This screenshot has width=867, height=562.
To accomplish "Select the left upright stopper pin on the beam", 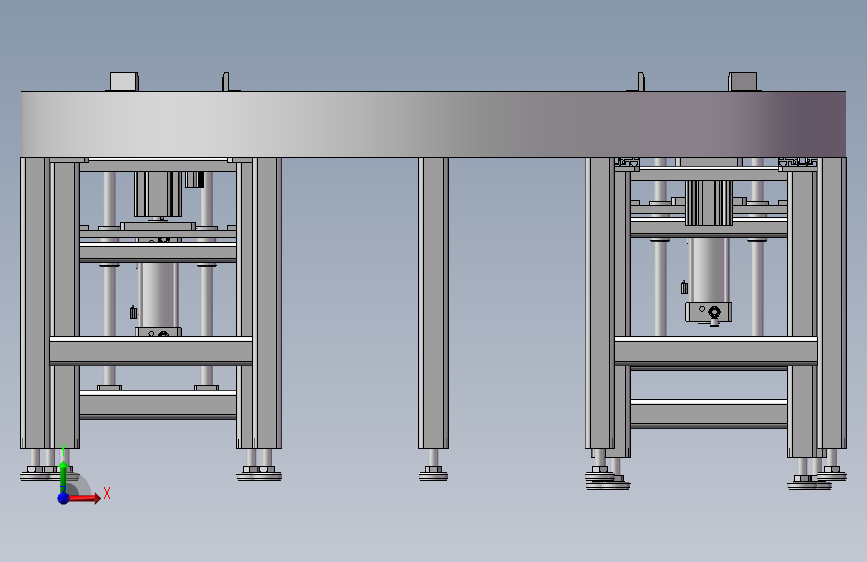I will point(226,82).
